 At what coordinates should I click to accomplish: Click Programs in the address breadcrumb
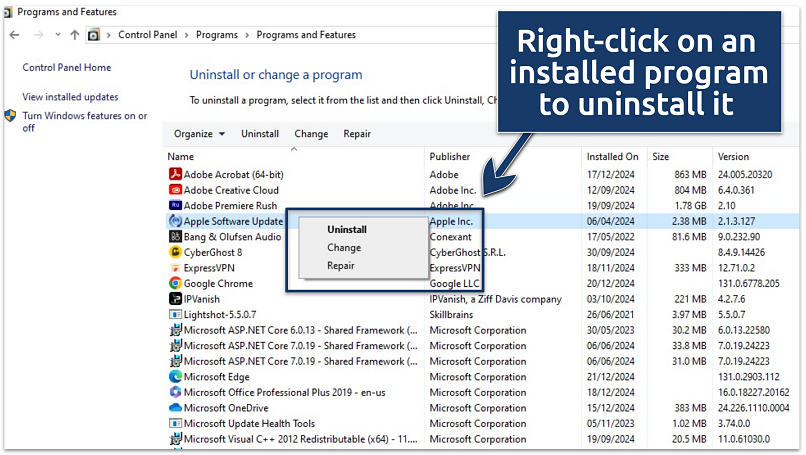pyautogui.click(x=217, y=35)
